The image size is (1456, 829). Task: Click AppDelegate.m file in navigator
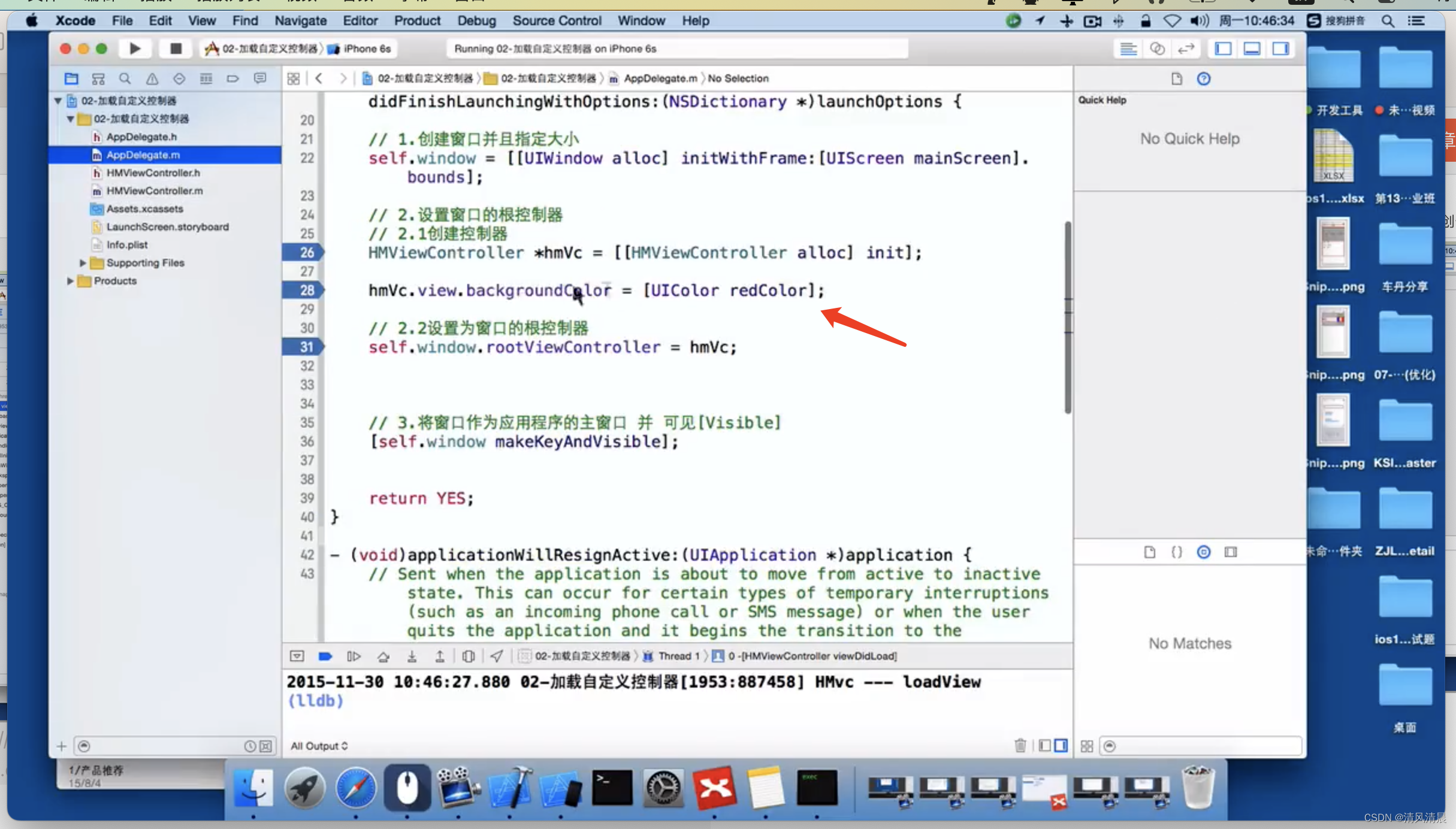coord(143,154)
